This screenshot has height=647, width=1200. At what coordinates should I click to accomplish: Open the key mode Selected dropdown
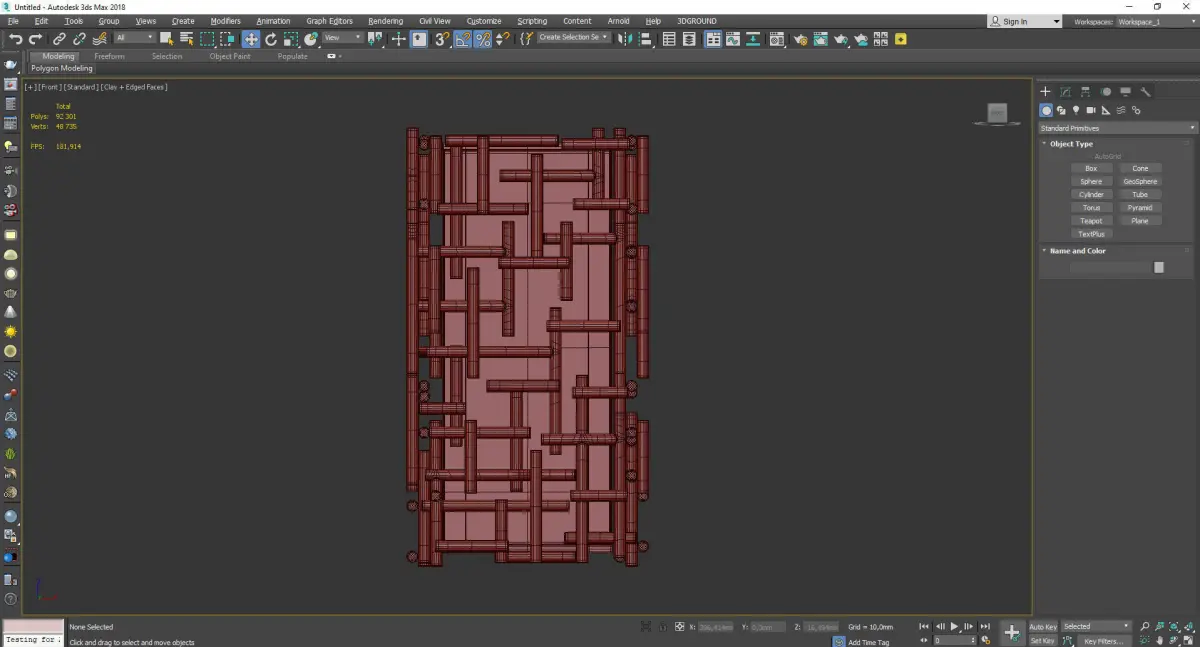pos(1095,627)
